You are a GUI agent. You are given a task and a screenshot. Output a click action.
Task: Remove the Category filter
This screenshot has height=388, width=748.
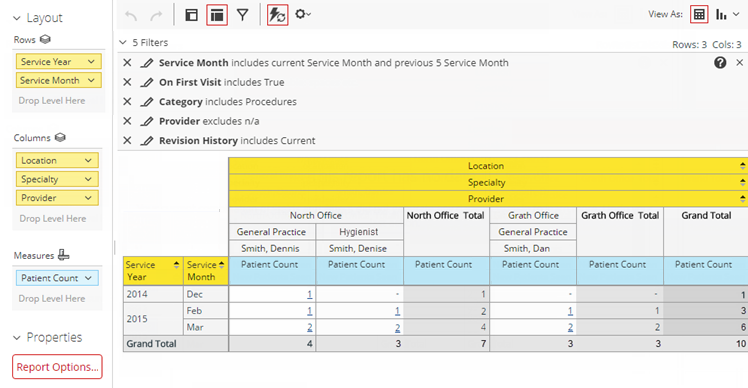pyautogui.click(x=127, y=102)
